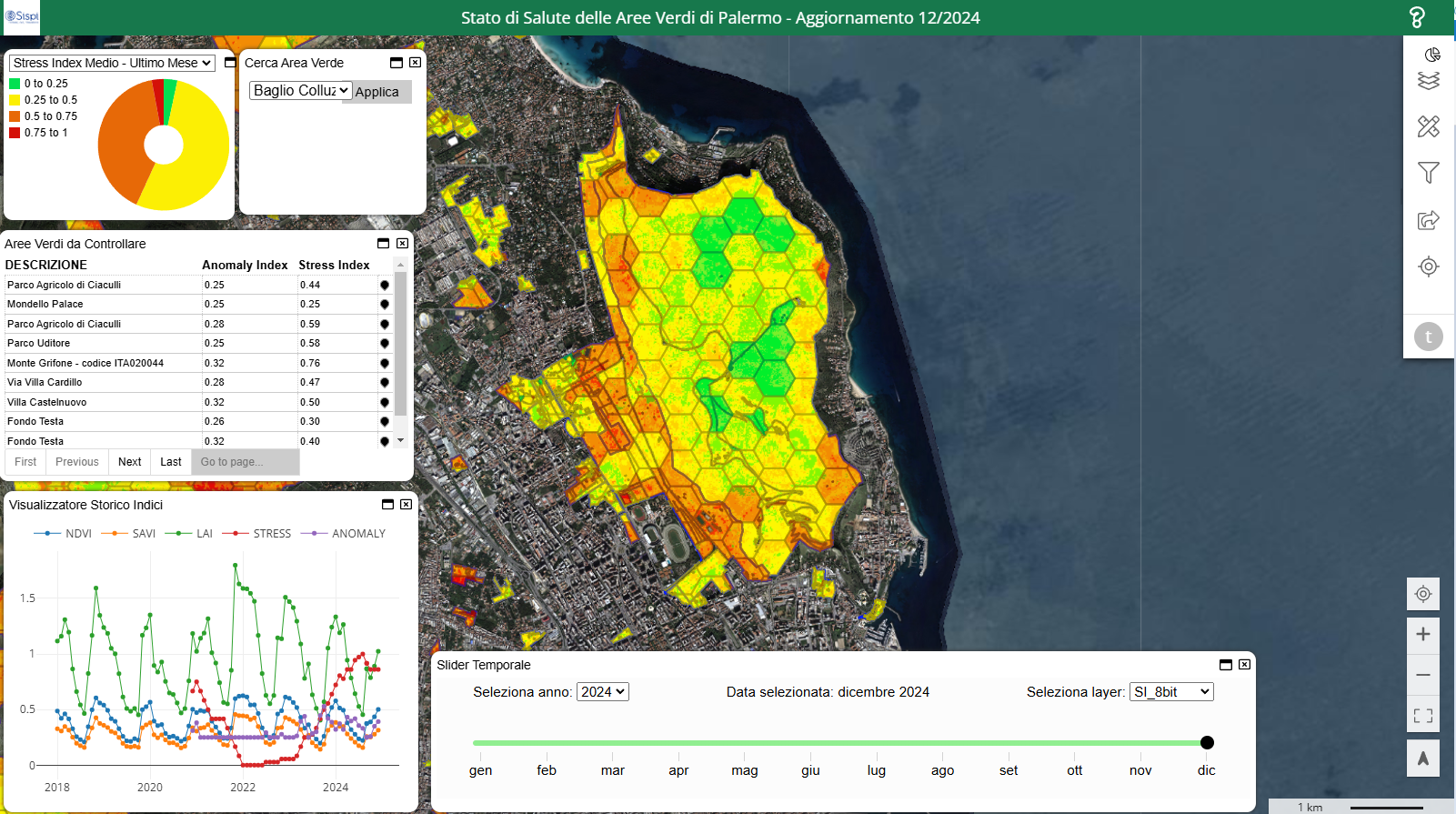Expand the Seleziona anno 2024 dropdown
The height and width of the screenshot is (814, 1456).
603,692
